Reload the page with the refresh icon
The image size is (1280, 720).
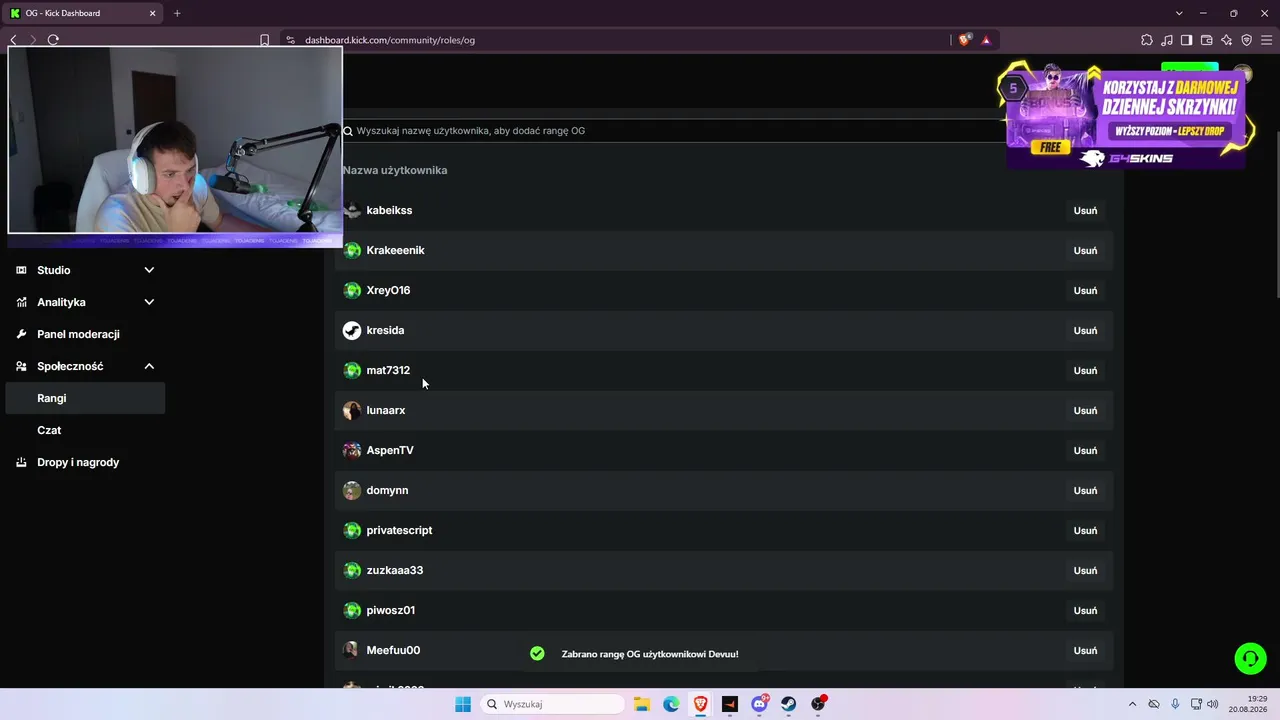(53, 40)
